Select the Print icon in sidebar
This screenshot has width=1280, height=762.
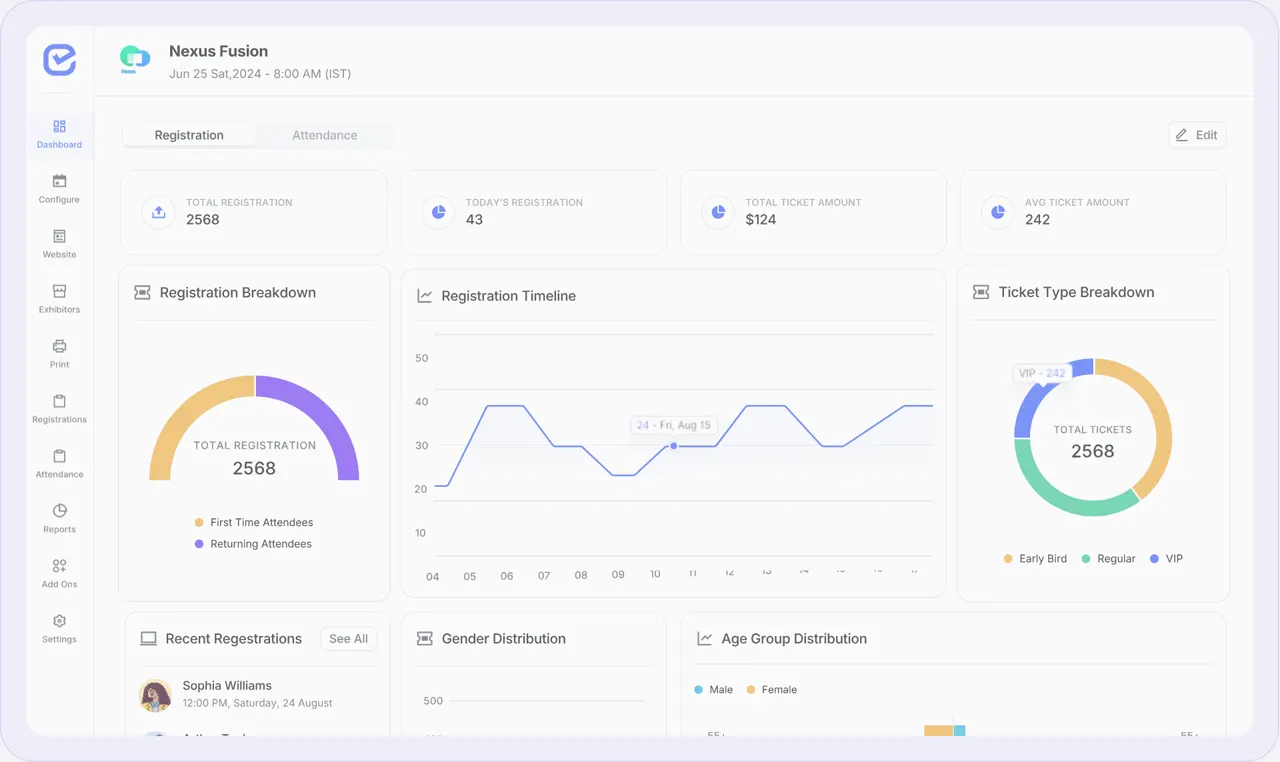pos(59,347)
